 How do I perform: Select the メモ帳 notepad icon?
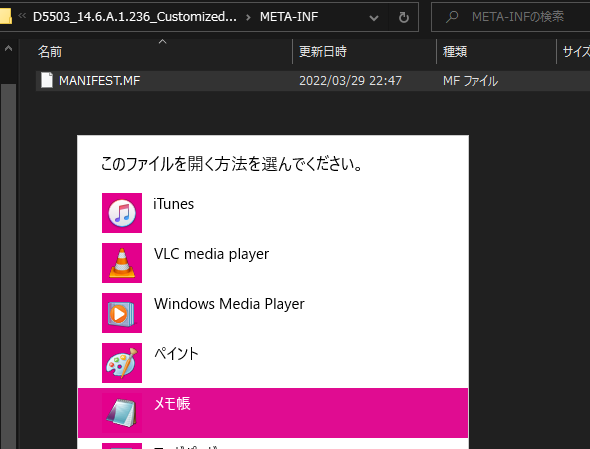122,413
